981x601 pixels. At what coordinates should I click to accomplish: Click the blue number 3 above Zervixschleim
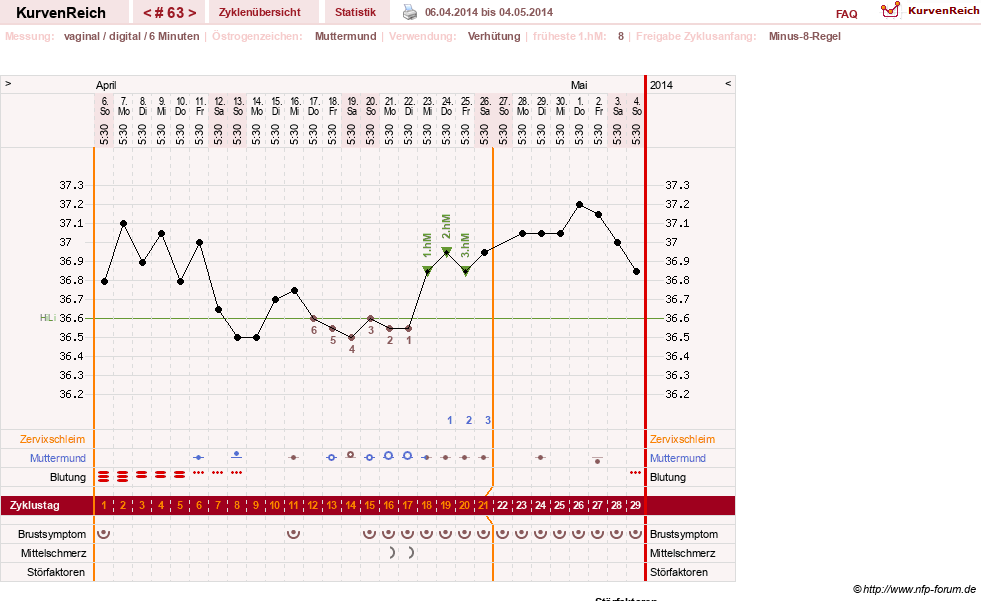[488, 420]
